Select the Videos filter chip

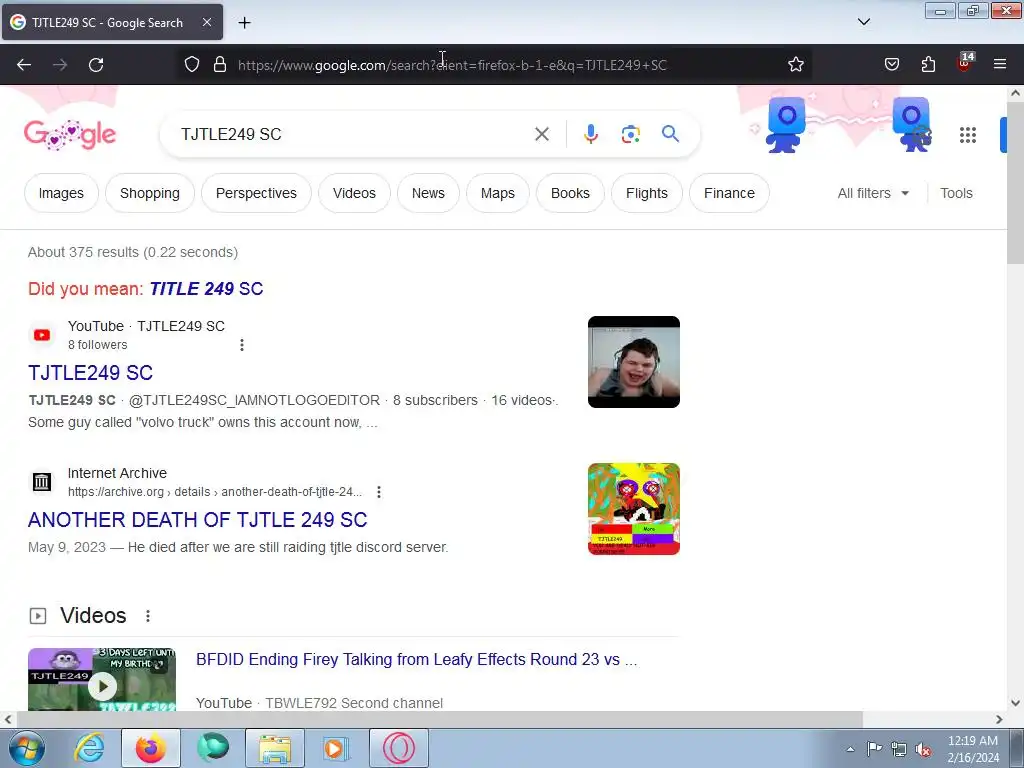355,193
